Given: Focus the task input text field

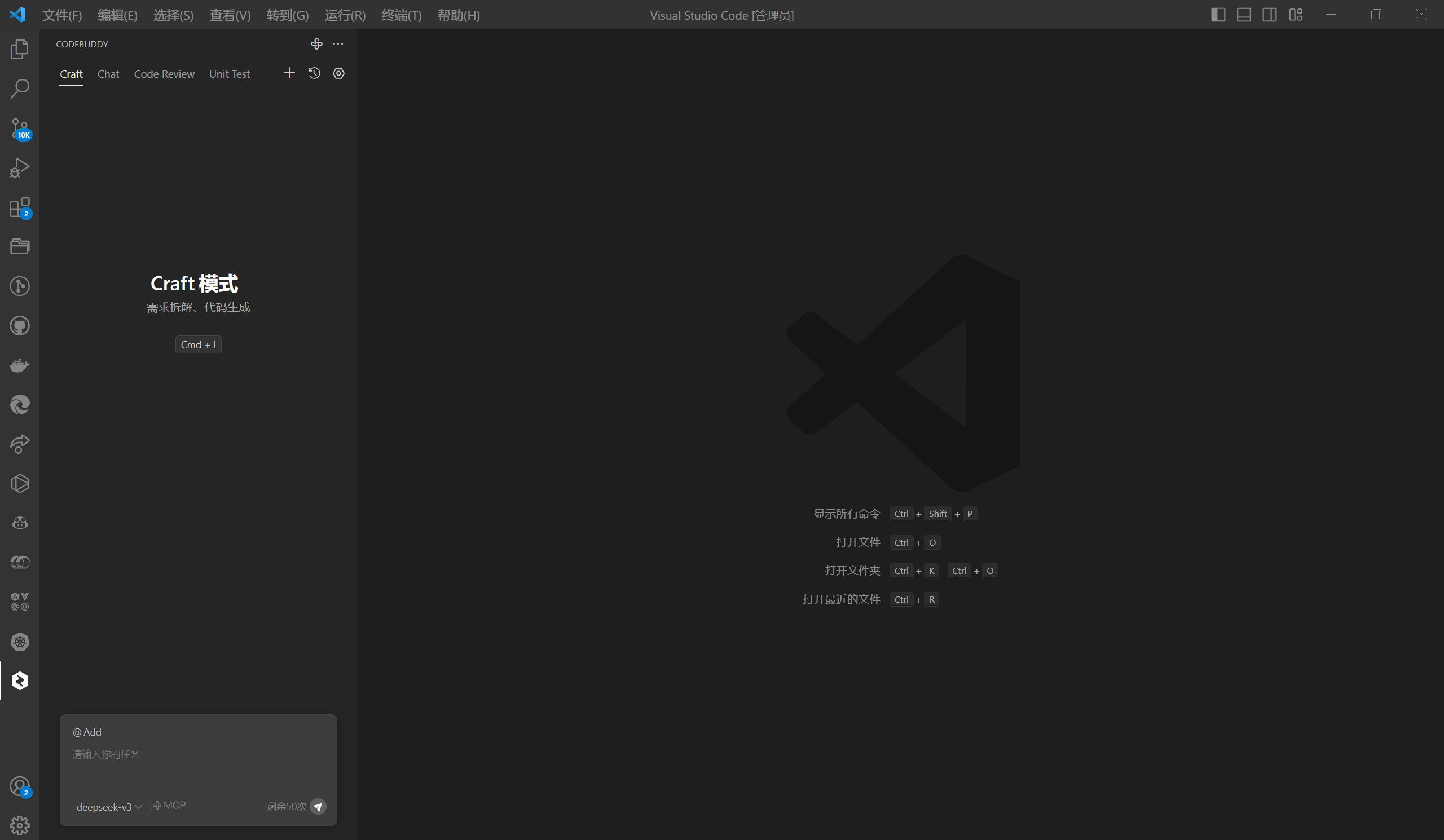Looking at the screenshot, I should pos(197,762).
